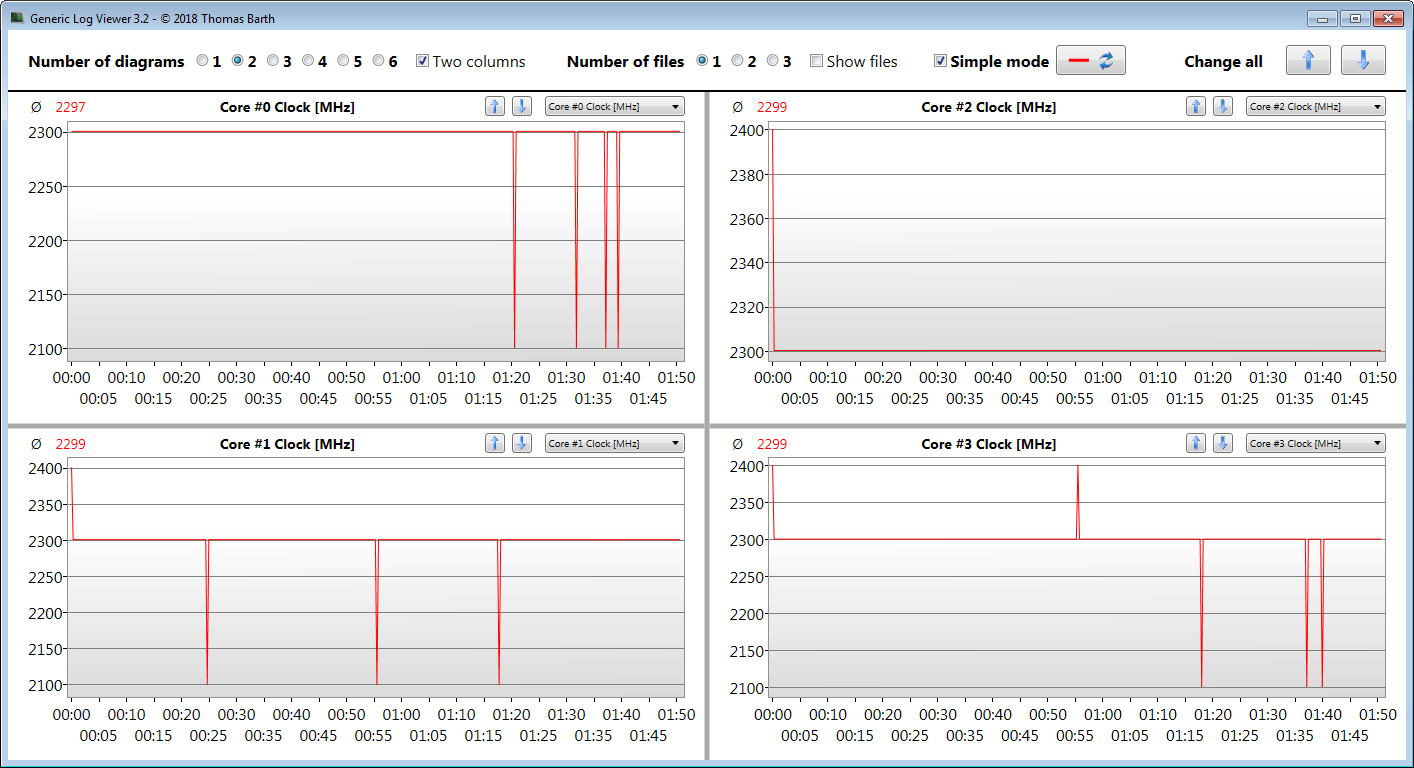The width and height of the screenshot is (1414, 768).
Task: Expand the Core #3 Clock sensor dropdown
Action: coord(1315,444)
